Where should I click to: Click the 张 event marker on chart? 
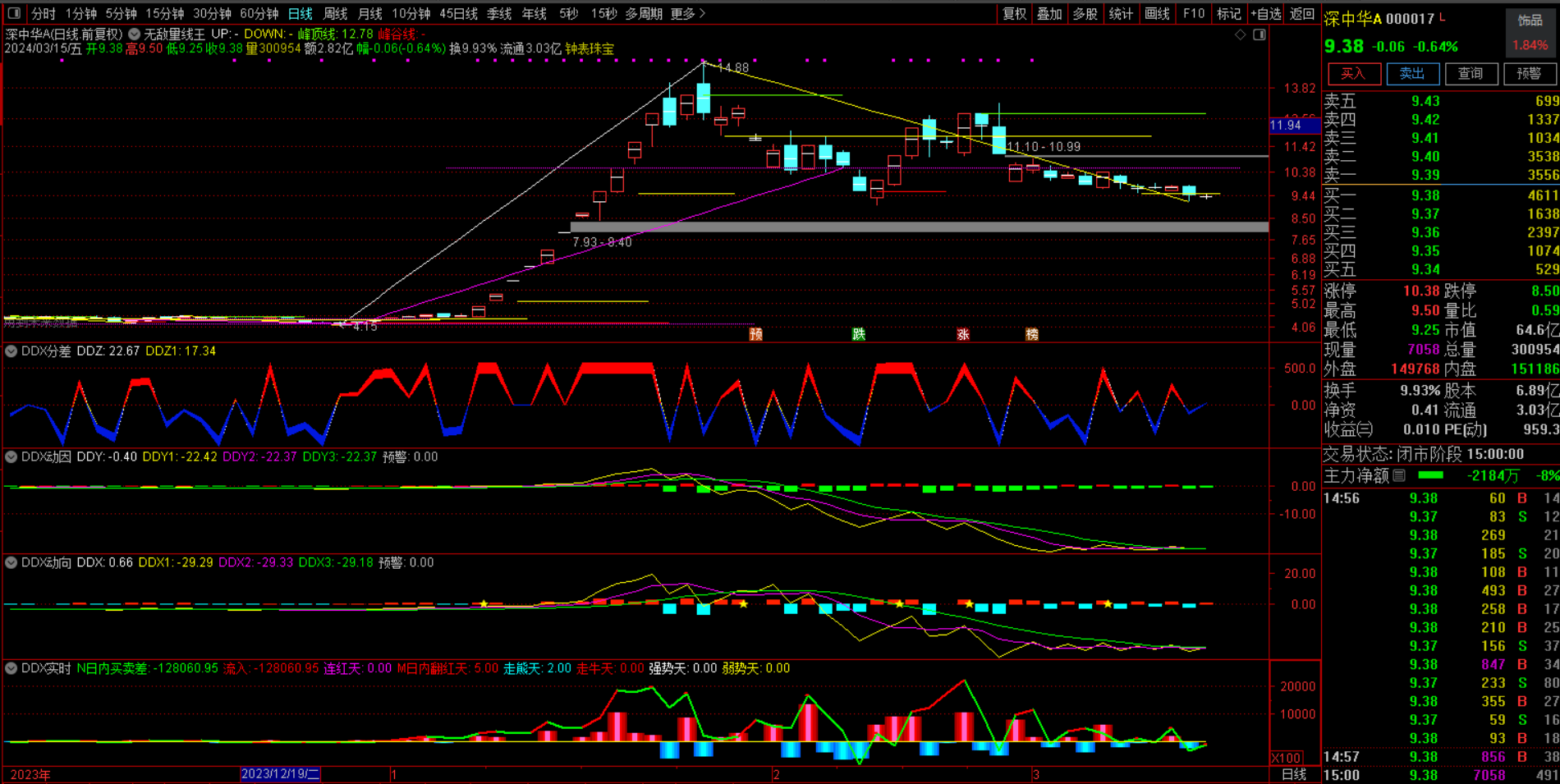click(963, 334)
